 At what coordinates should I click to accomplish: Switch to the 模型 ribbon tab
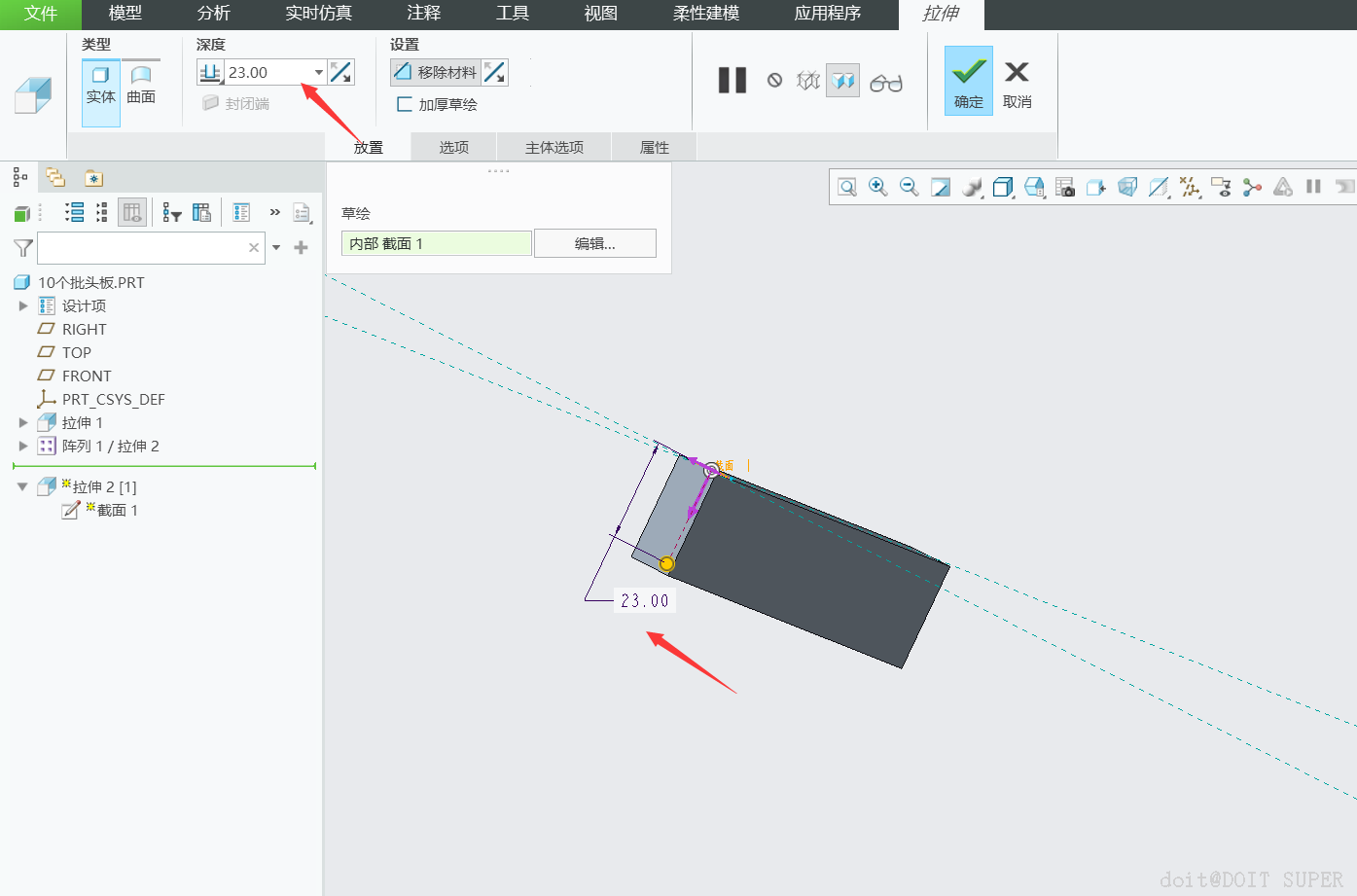click(x=125, y=14)
